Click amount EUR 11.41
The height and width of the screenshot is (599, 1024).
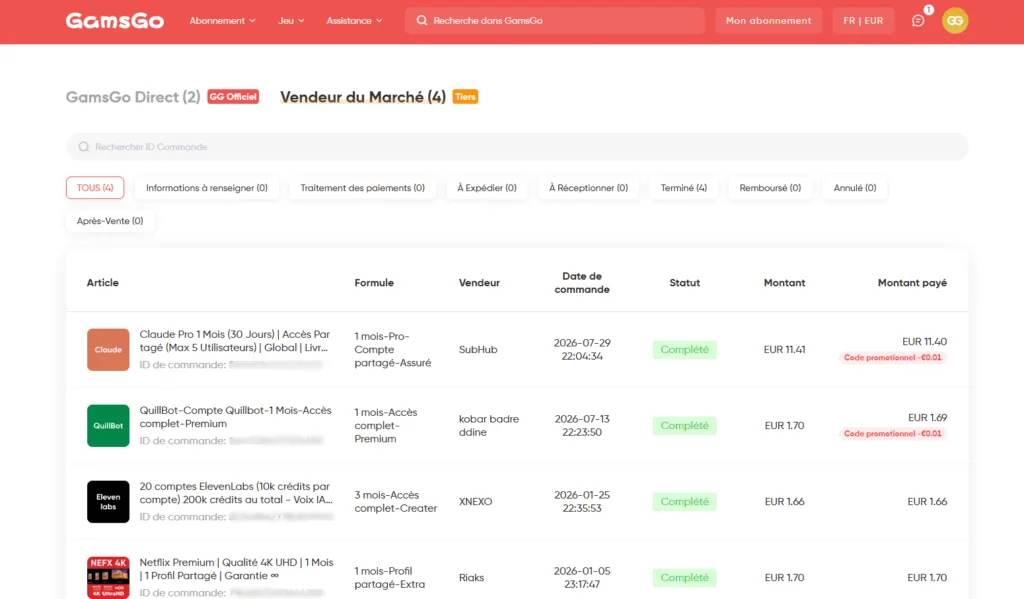(x=784, y=349)
